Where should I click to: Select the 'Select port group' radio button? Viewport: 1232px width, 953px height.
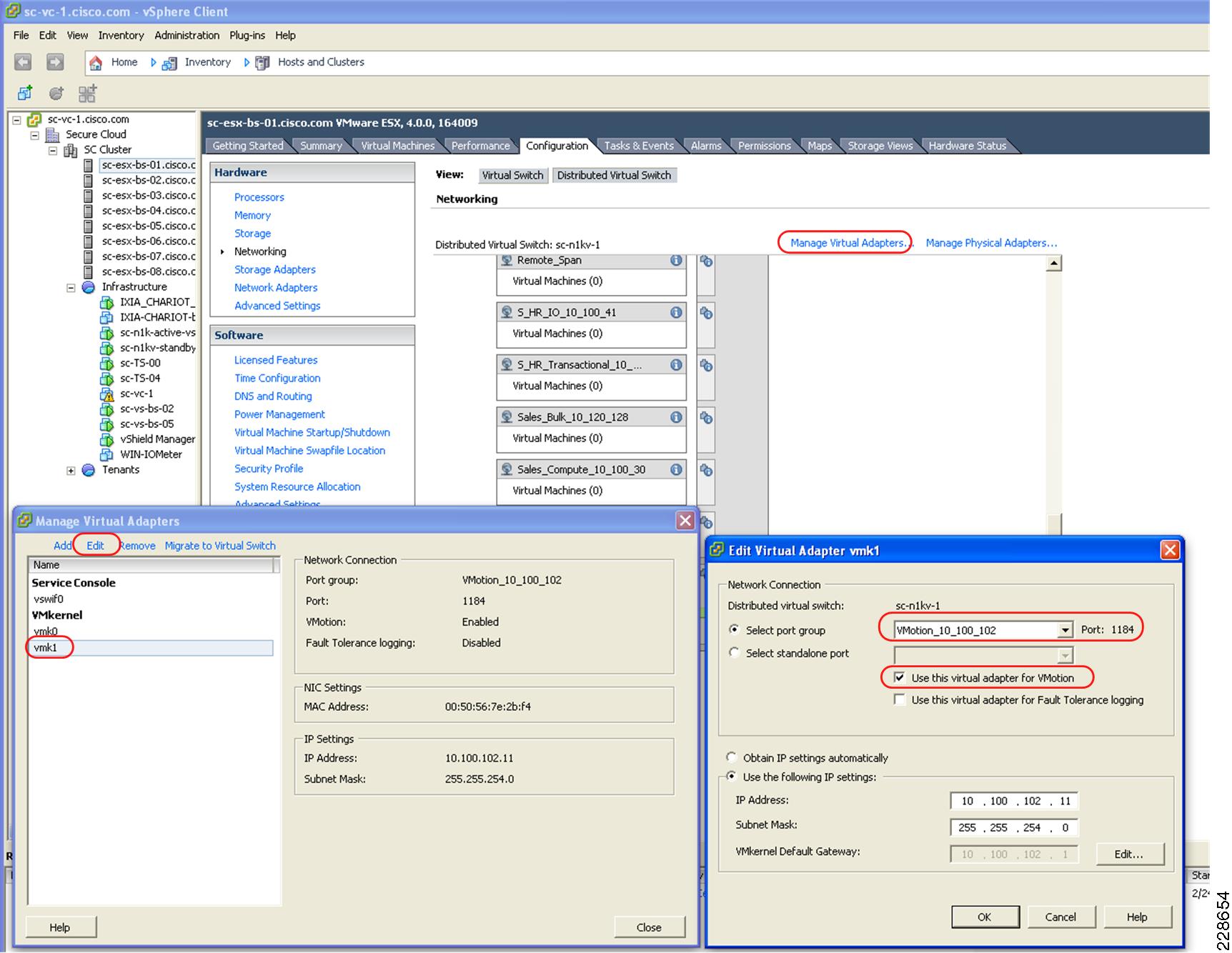click(x=734, y=629)
